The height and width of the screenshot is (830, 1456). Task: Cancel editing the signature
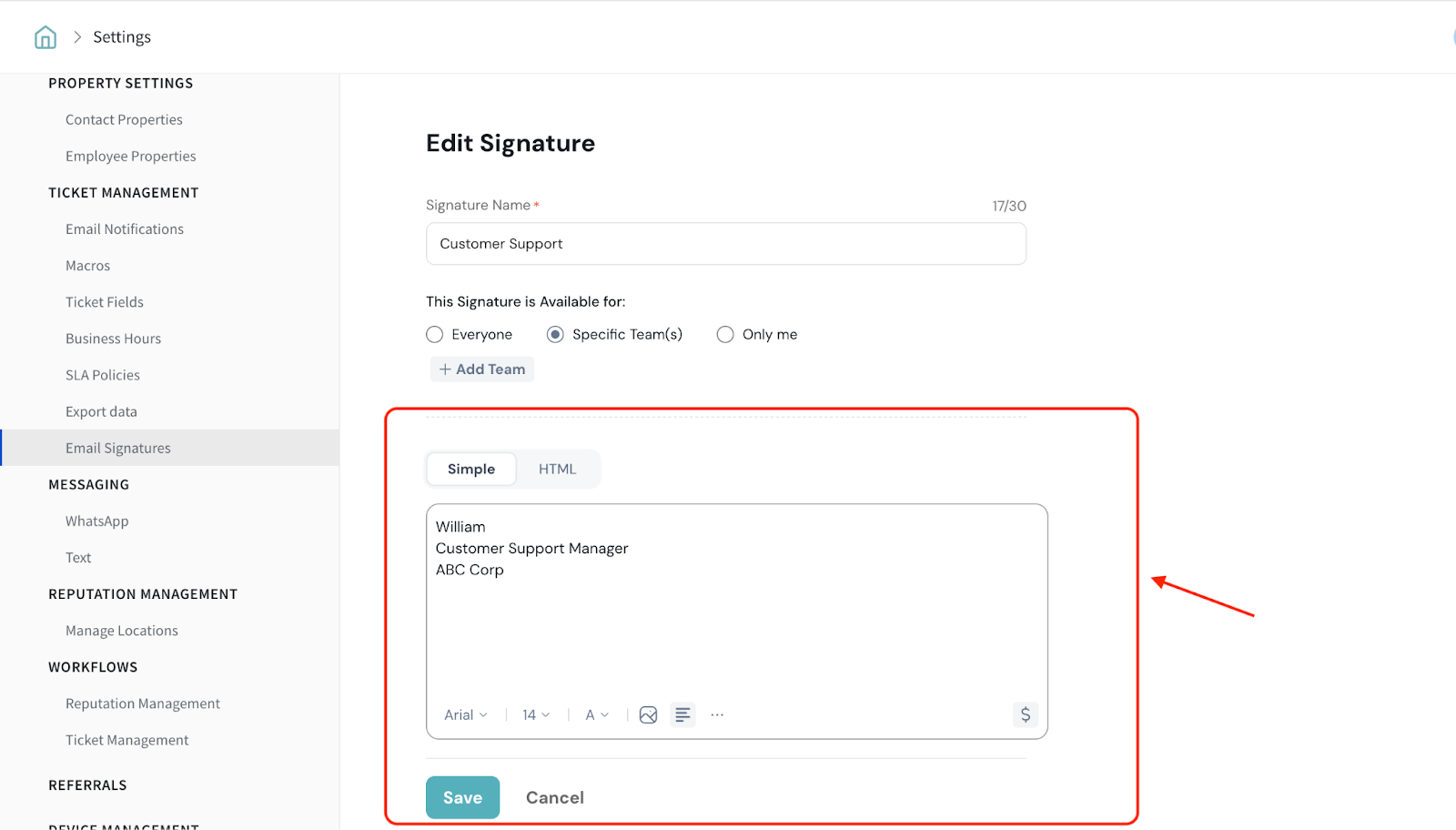pyautogui.click(x=555, y=798)
